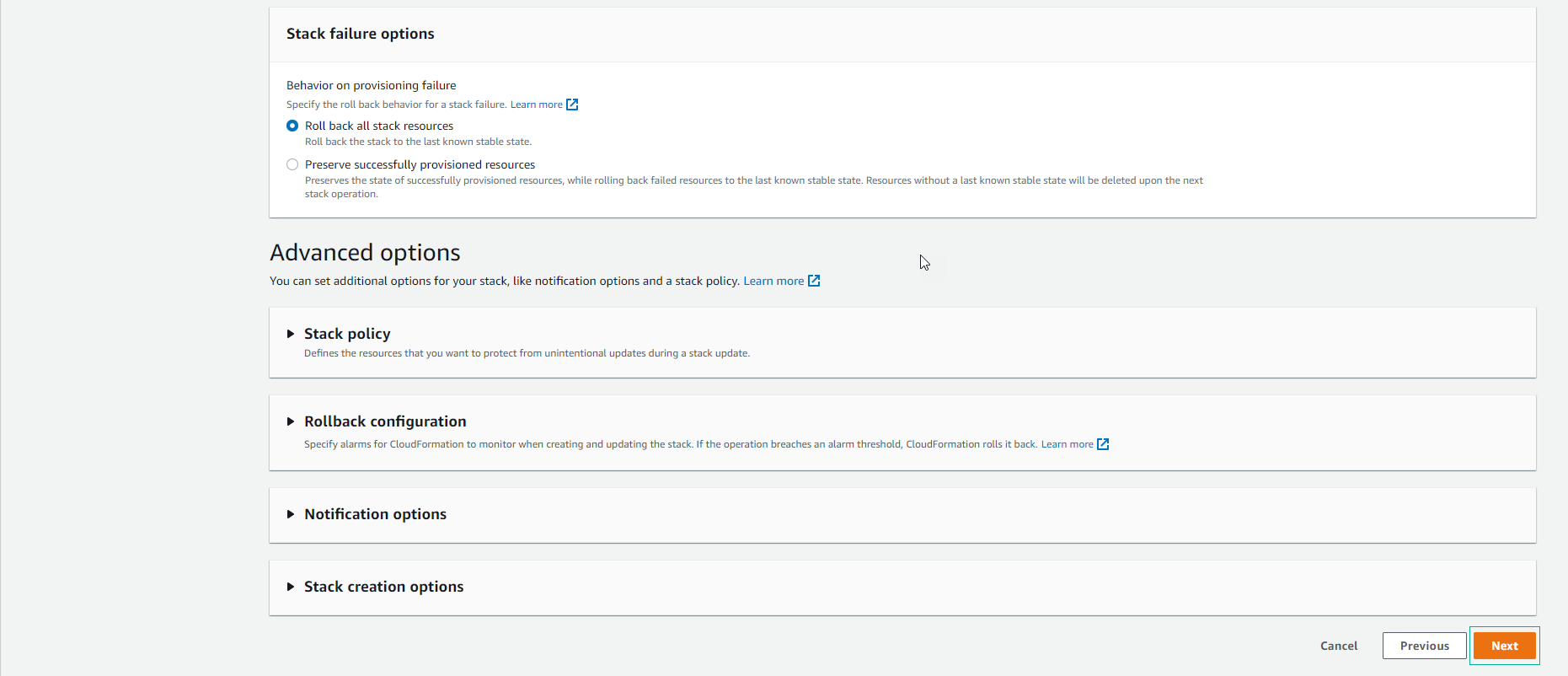Open Learn more link for stack failure
Image resolution: width=1568 pixels, height=676 pixels.
(x=536, y=105)
